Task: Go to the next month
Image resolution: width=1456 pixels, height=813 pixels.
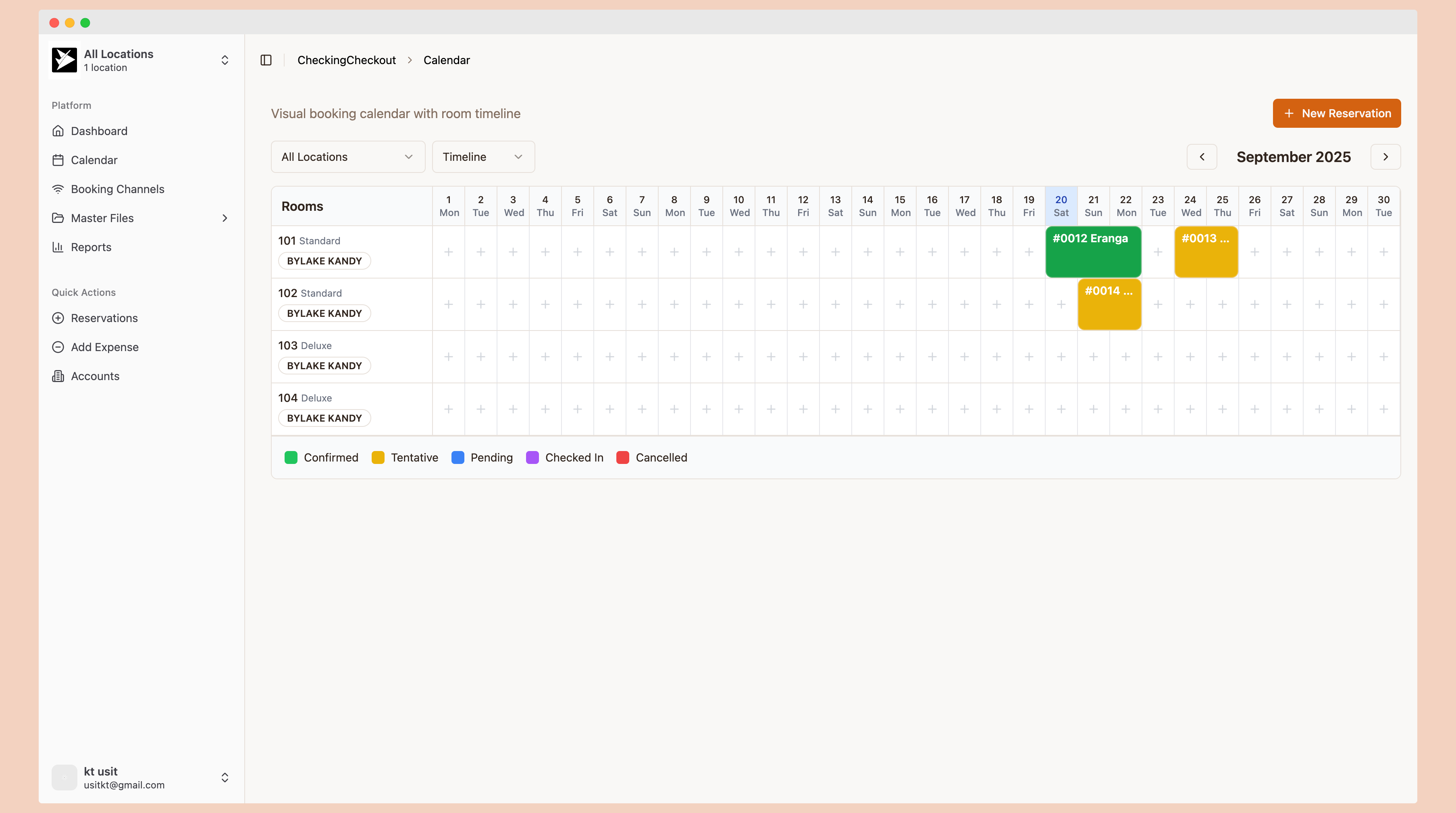Action: [x=1385, y=157]
